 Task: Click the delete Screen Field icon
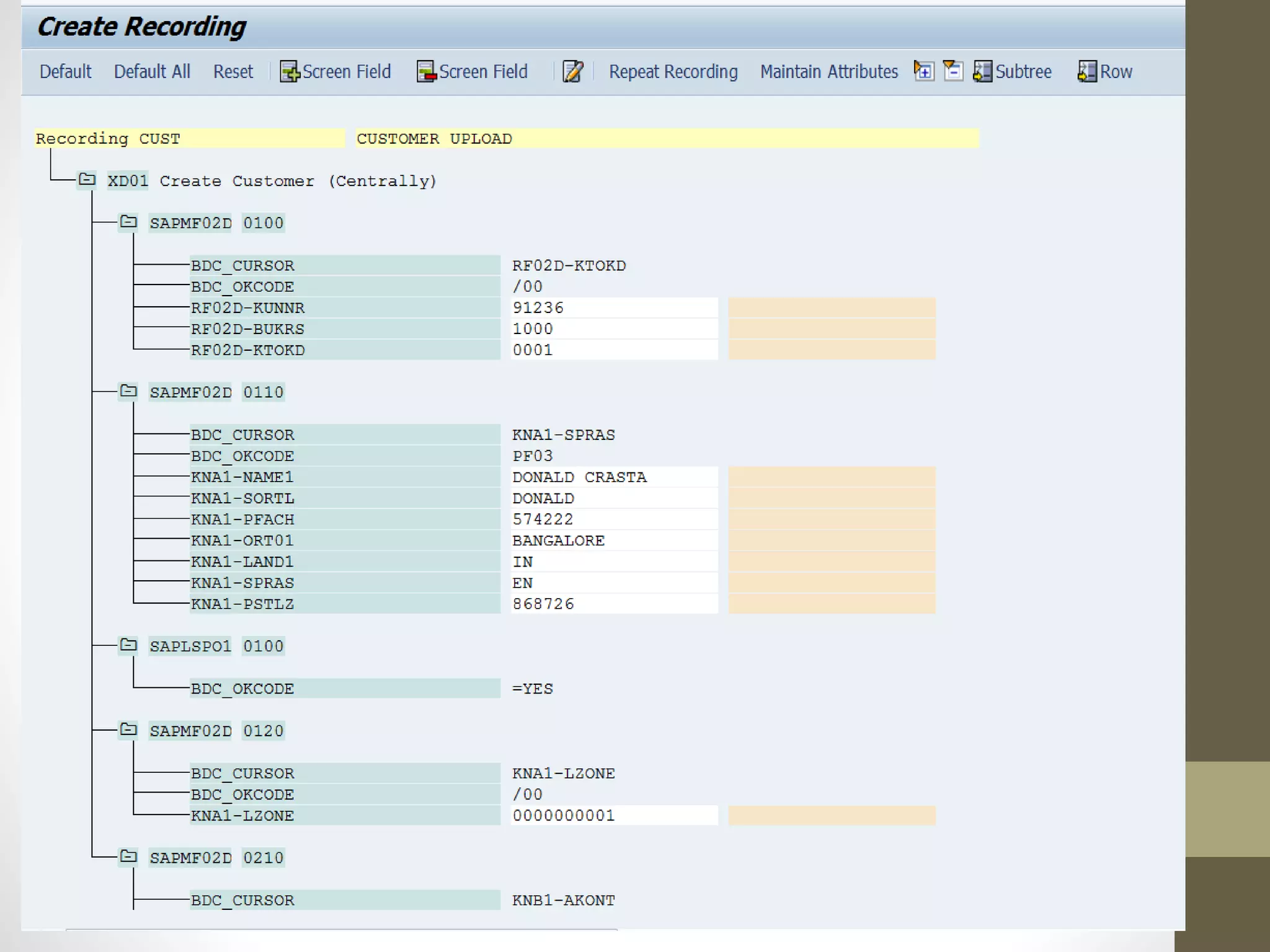click(x=426, y=72)
